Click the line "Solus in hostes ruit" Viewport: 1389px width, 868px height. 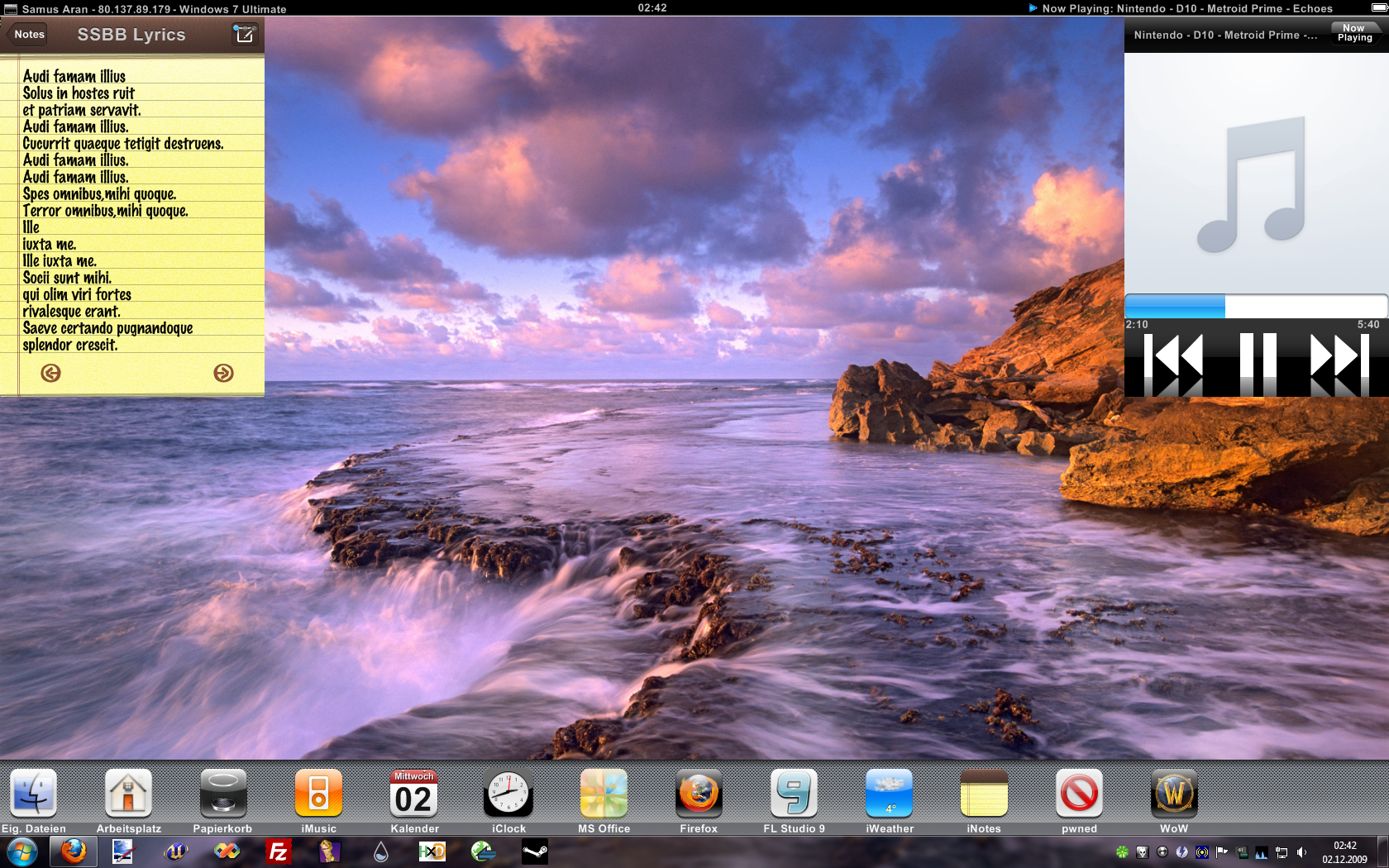click(x=79, y=93)
